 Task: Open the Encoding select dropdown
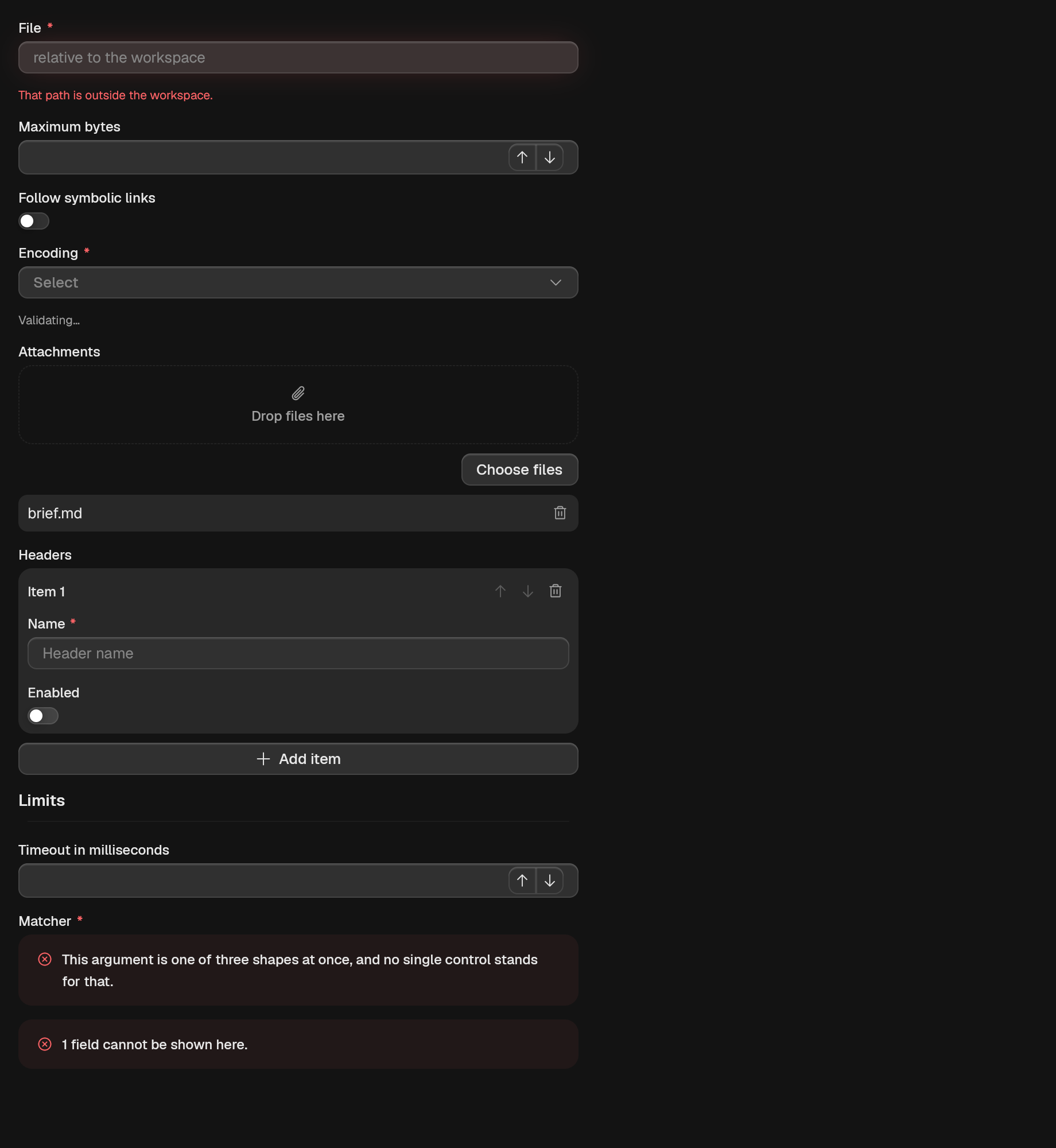tap(298, 282)
